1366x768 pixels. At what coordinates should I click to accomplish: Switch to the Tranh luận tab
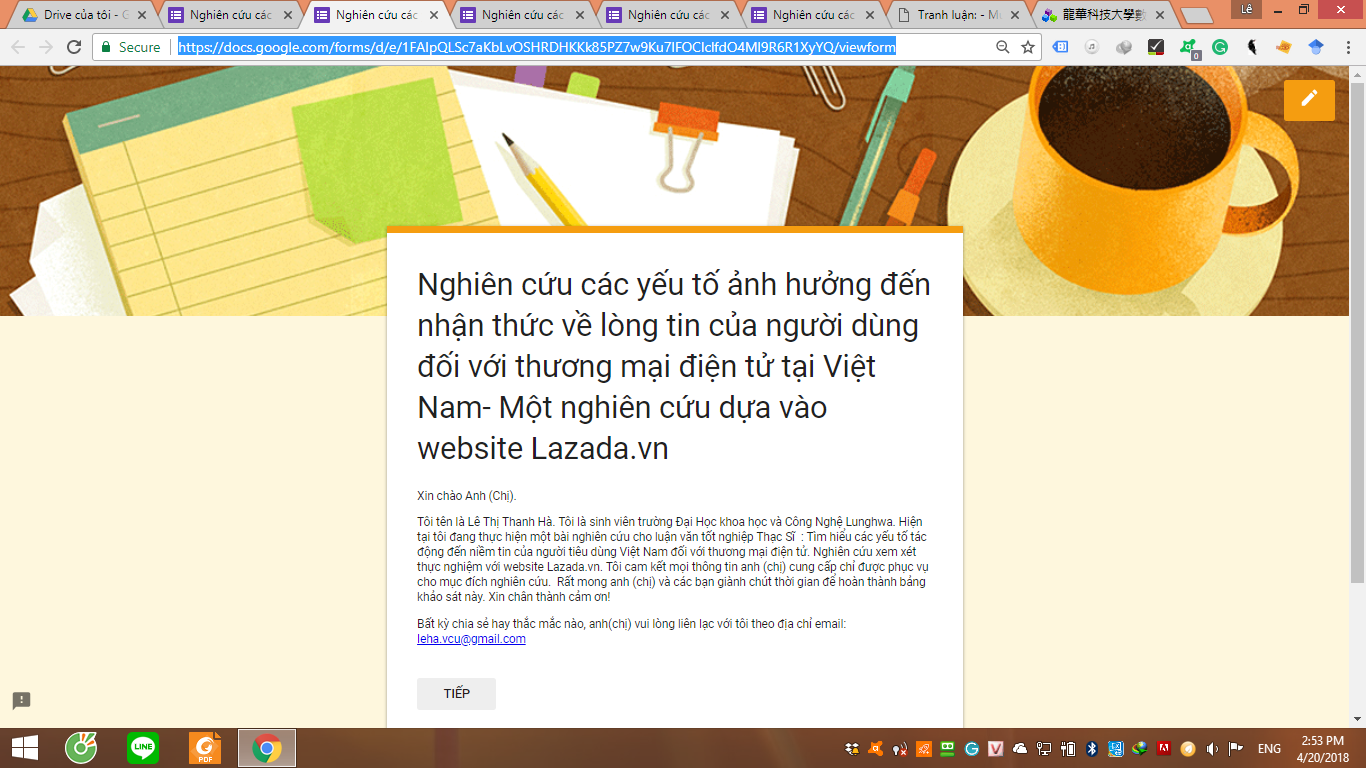pos(958,15)
